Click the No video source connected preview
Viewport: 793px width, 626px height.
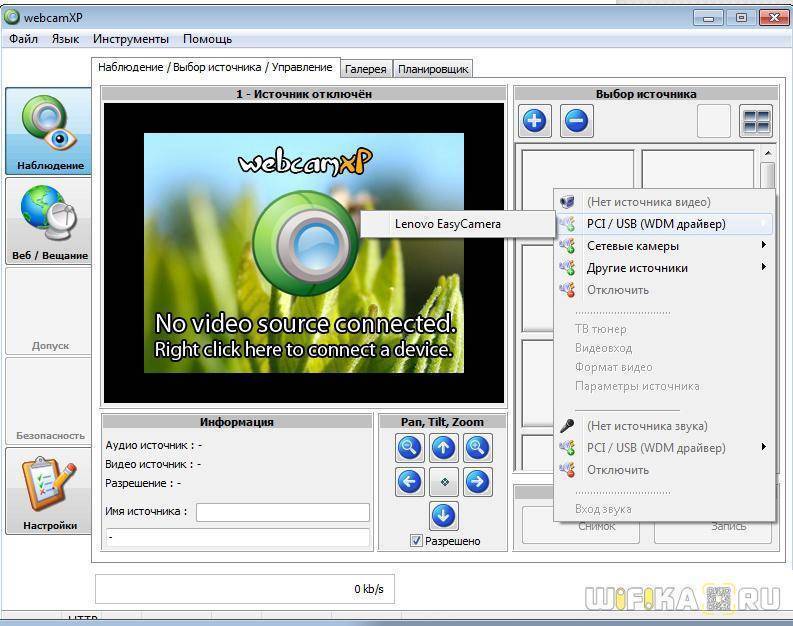pos(304,253)
